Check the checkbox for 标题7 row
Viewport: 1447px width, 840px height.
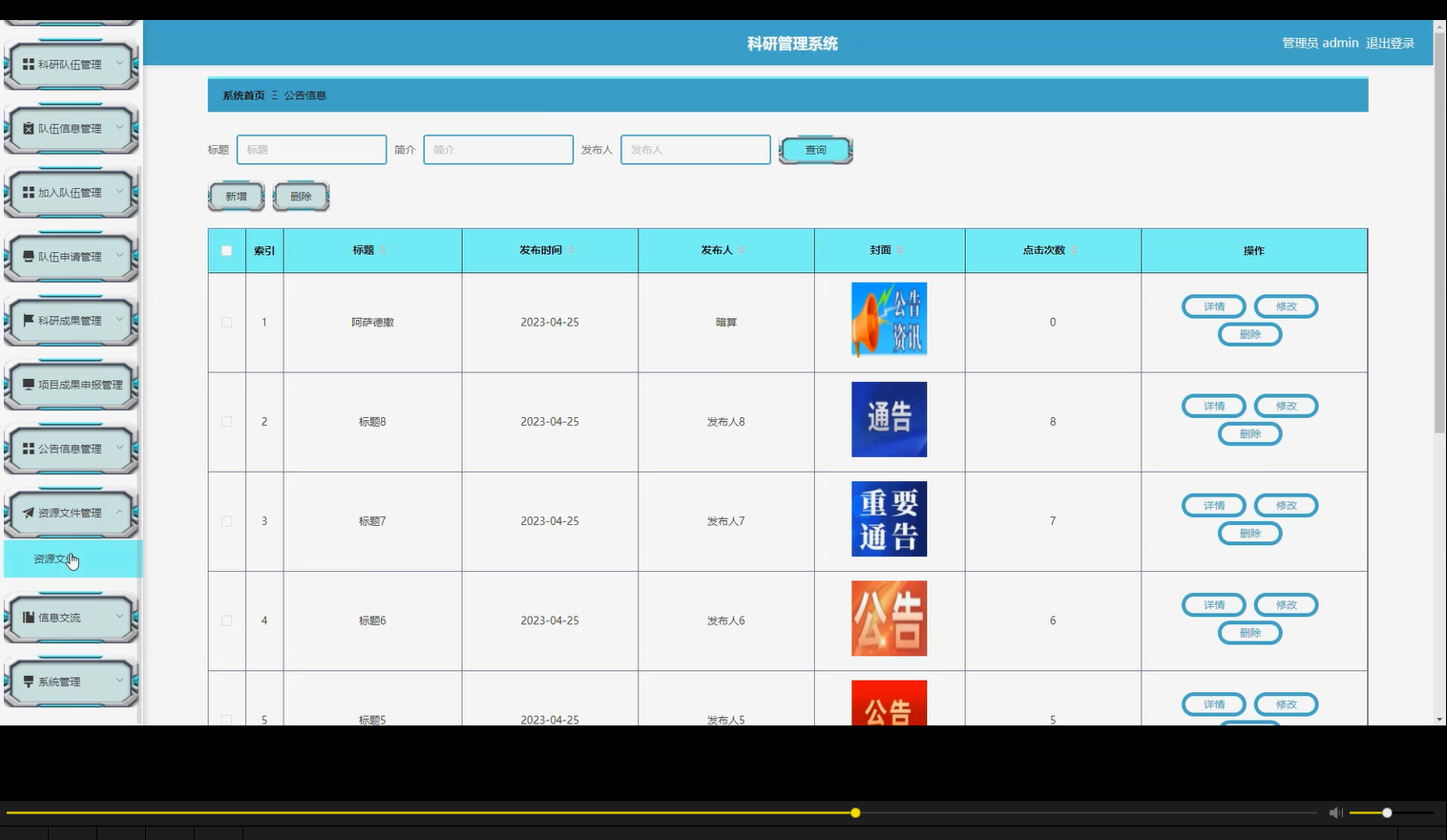tap(226, 521)
